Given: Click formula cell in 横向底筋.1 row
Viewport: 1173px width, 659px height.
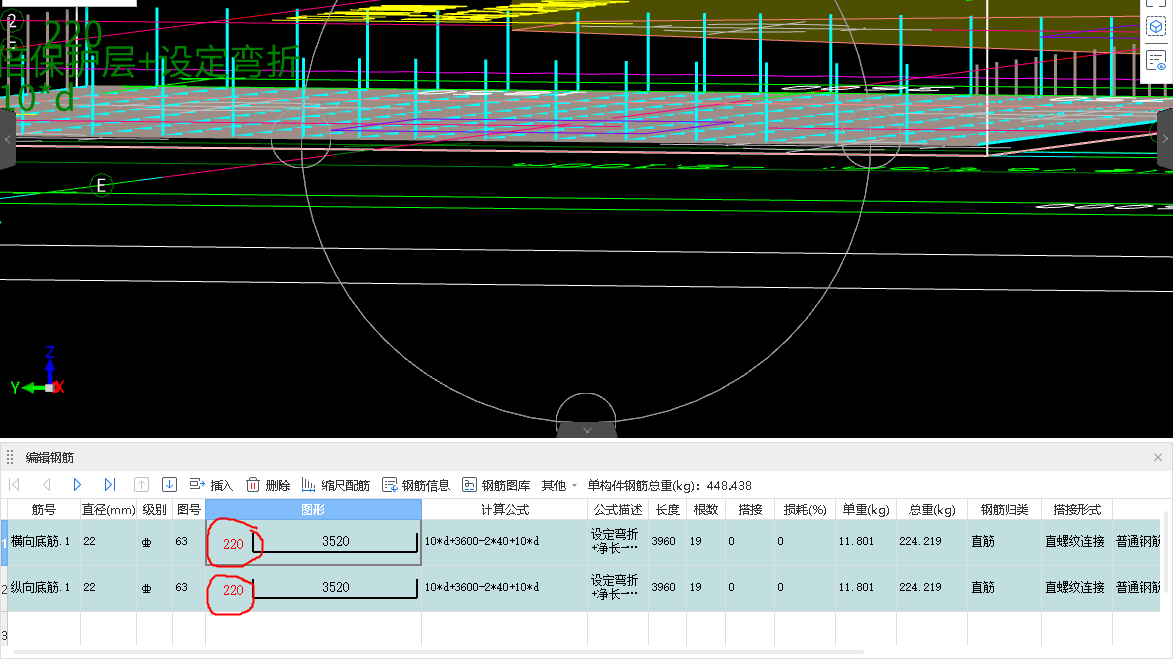Looking at the screenshot, I should point(505,542).
